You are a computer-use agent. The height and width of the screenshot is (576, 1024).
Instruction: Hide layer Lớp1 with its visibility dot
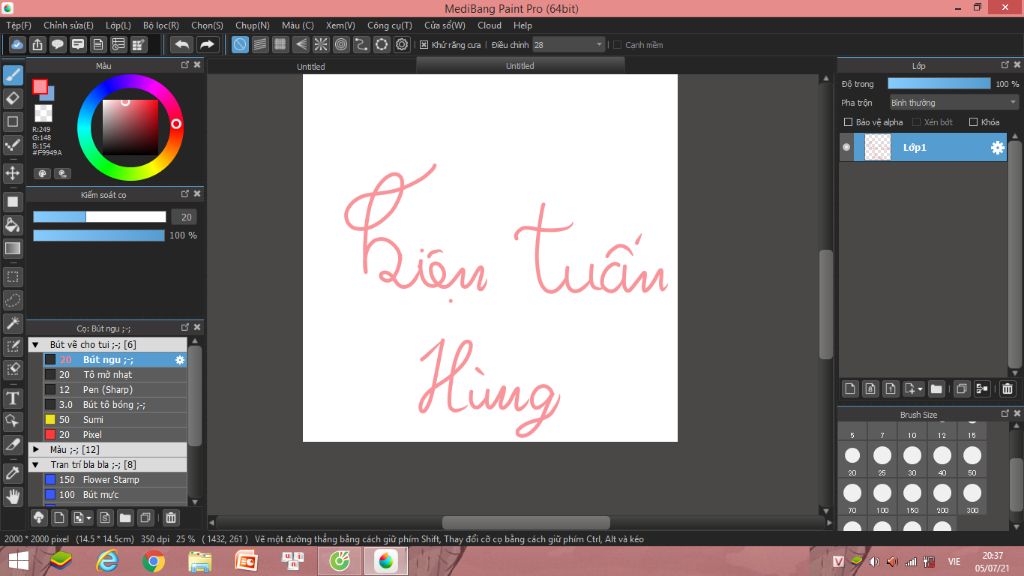tap(846, 148)
